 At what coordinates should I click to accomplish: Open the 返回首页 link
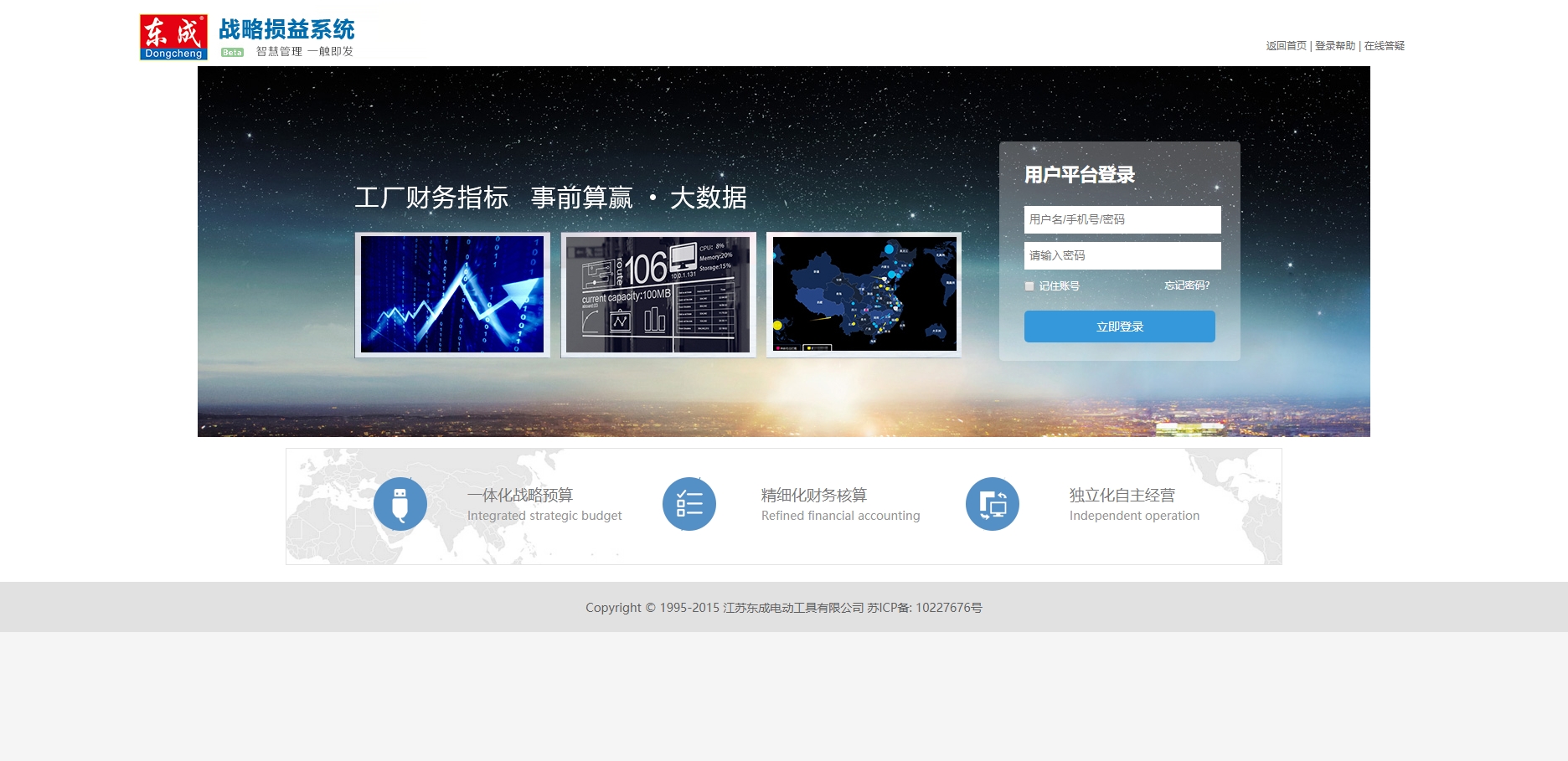(x=1286, y=46)
